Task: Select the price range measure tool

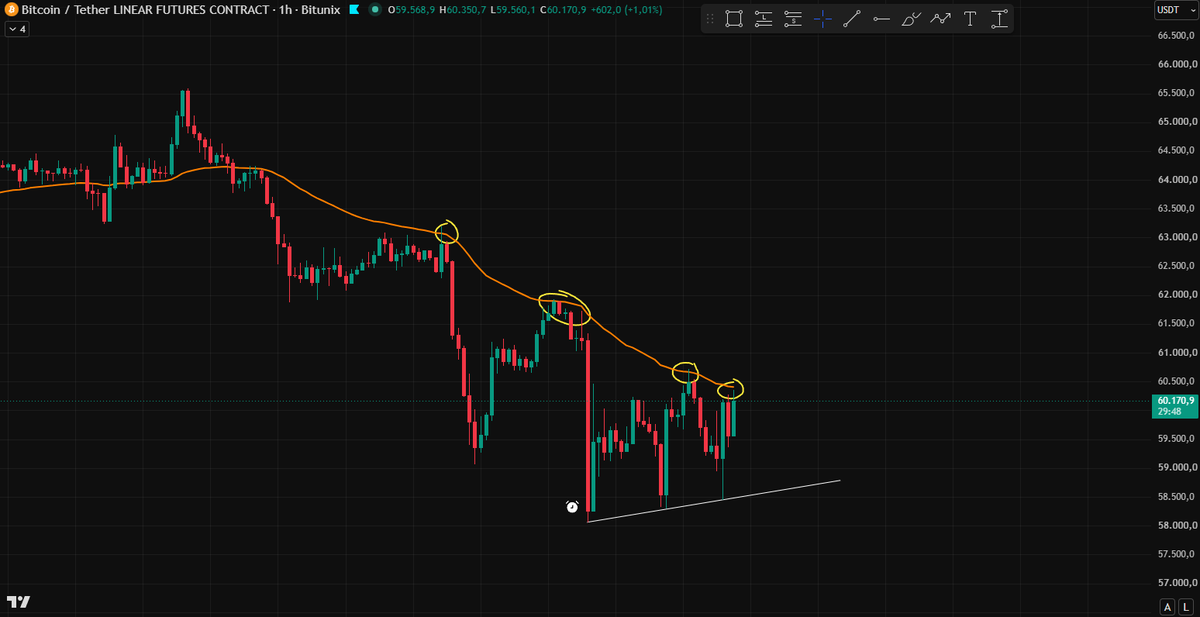Action: click(999, 18)
